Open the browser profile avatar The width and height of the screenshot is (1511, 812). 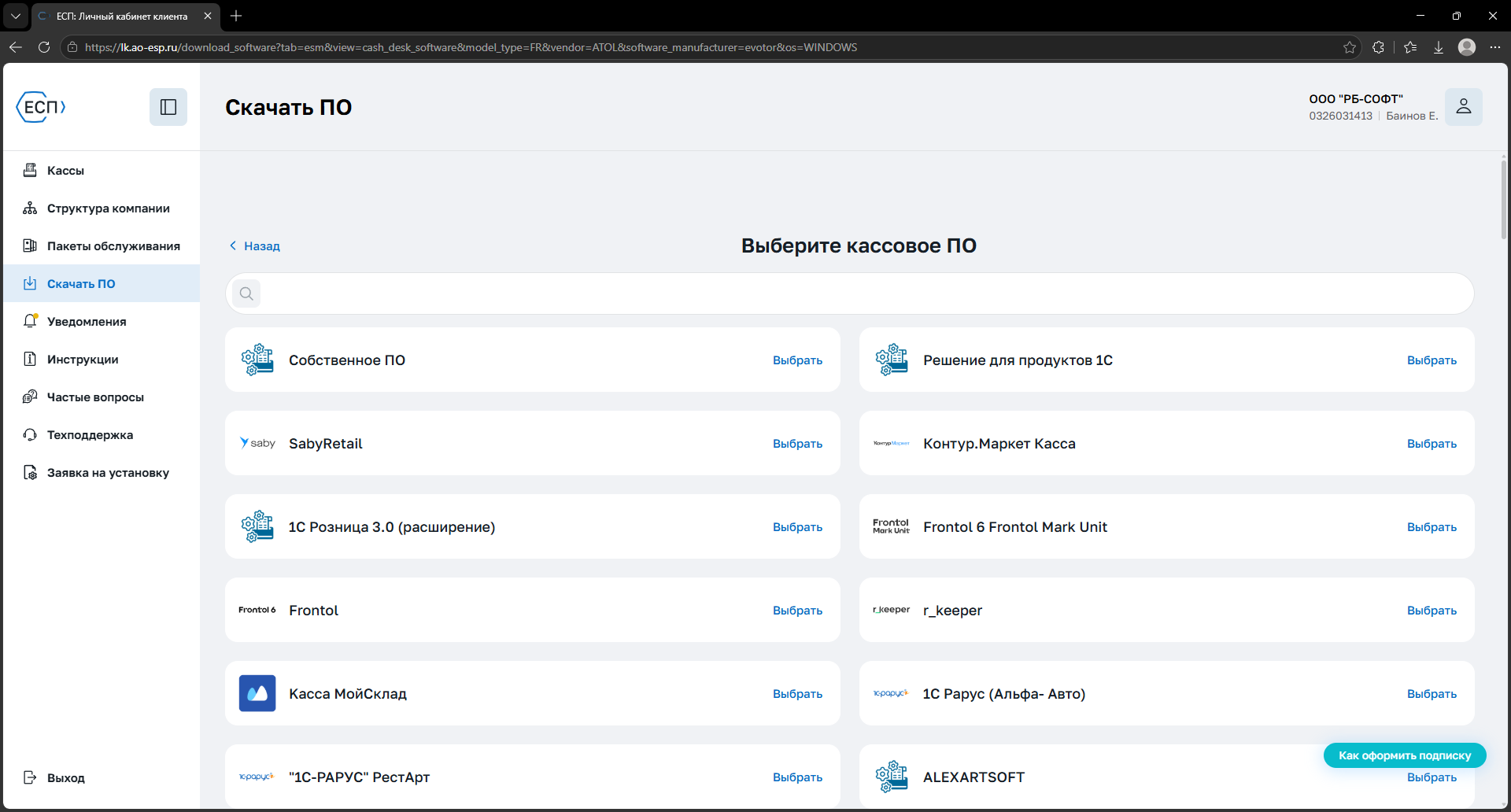pos(1467,47)
